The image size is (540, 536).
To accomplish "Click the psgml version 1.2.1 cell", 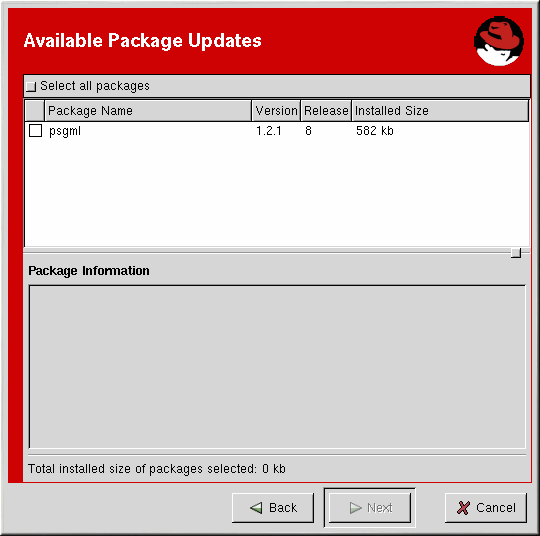I will [x=269, y=131].
